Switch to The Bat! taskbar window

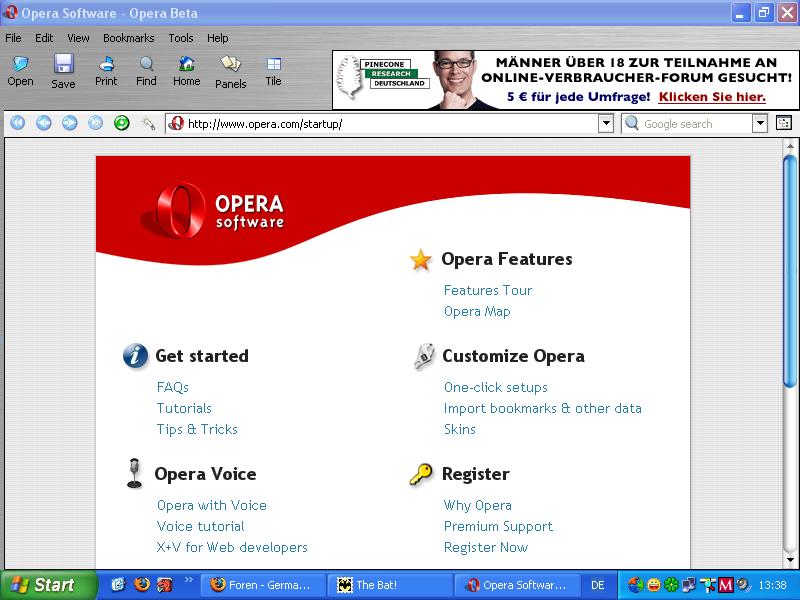tap(390, 585)
